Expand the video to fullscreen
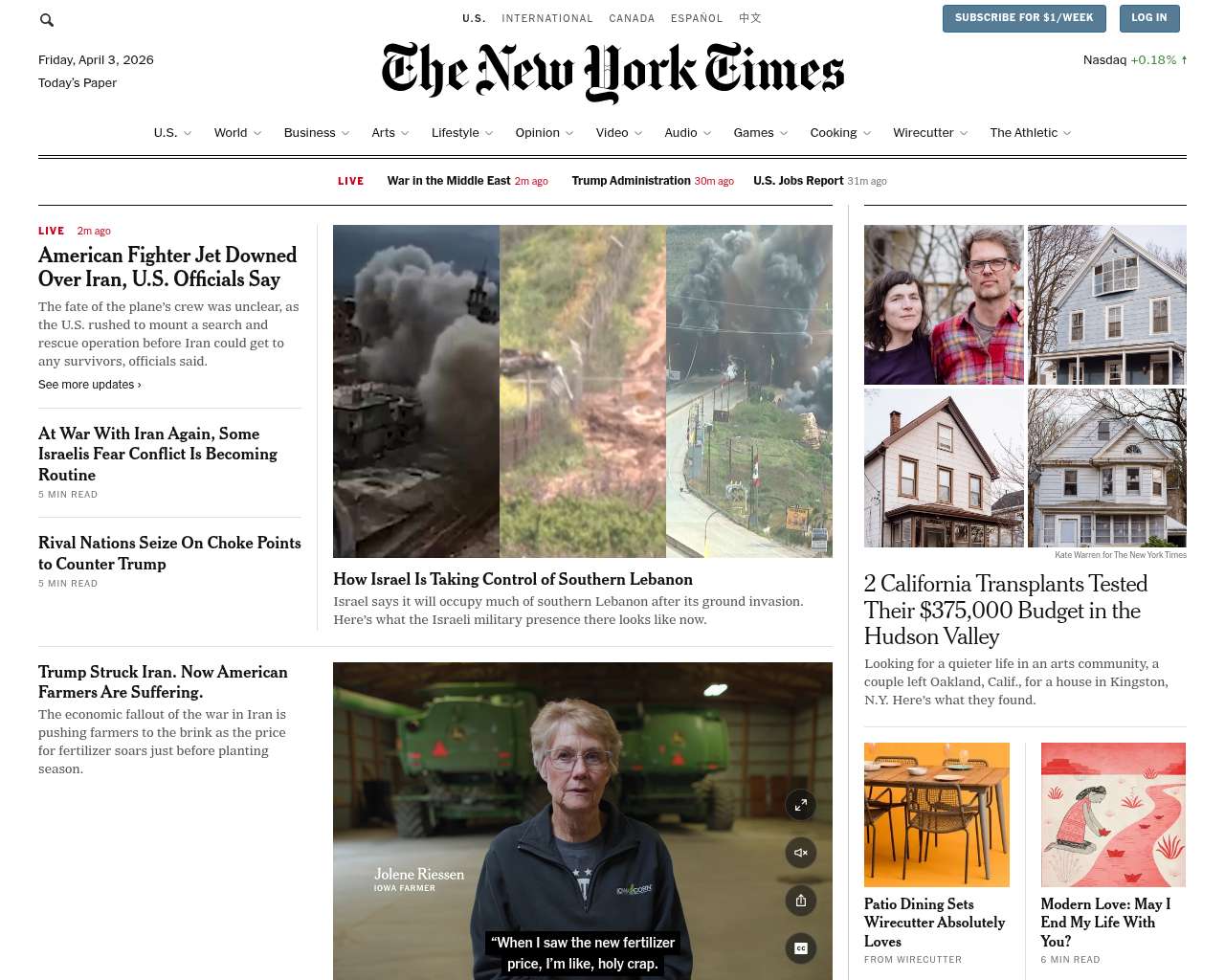Image resolution: width=1225 pixels, height=980 pixels. 801,805
